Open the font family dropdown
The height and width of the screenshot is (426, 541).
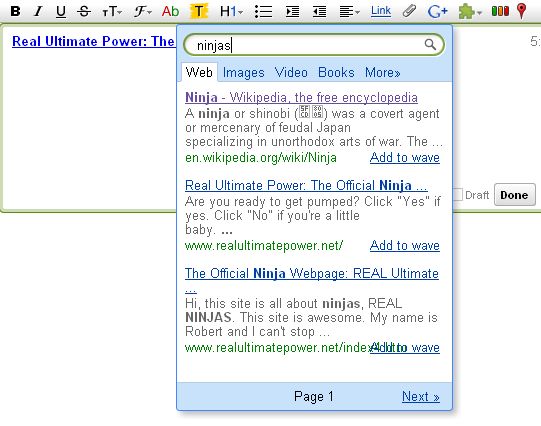click(142, 12)
